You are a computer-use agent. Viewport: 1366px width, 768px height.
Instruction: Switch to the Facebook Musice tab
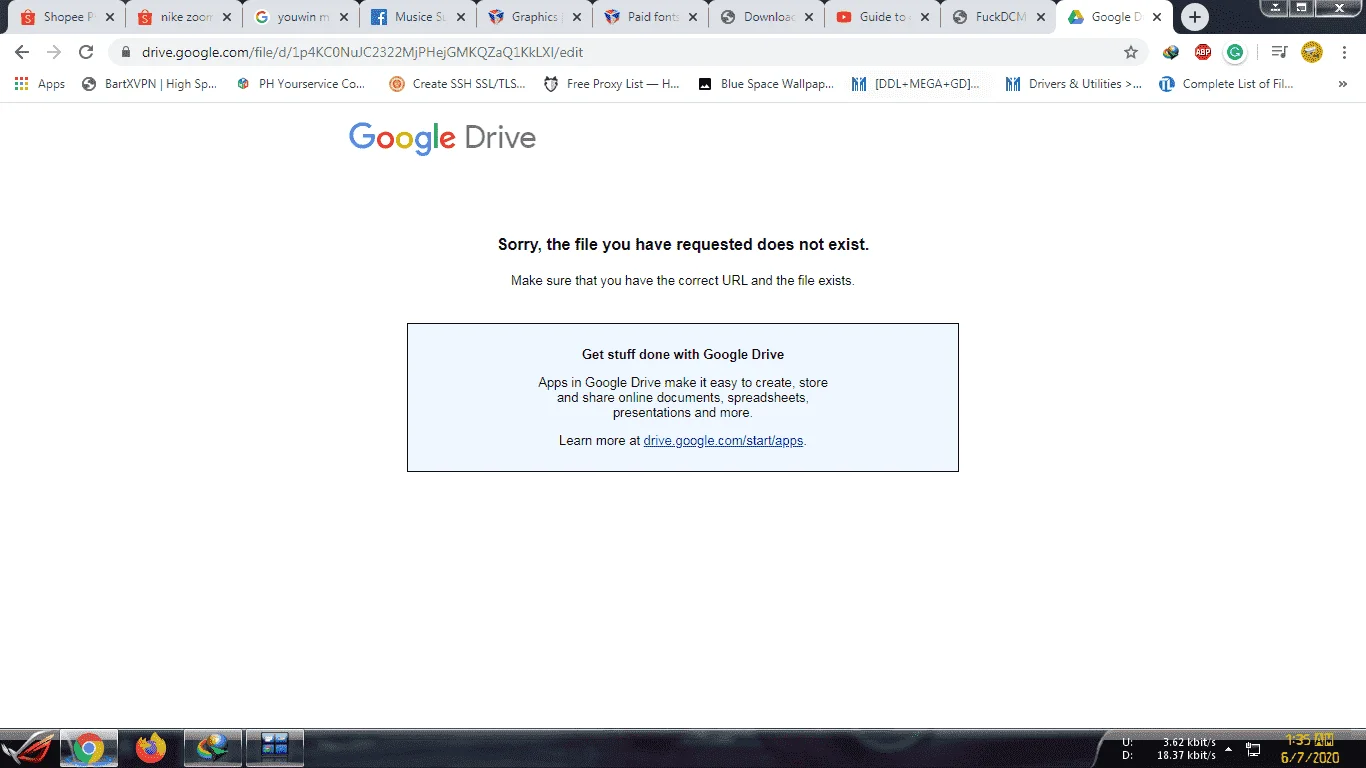pyautogui.click(x=417, y=17)
